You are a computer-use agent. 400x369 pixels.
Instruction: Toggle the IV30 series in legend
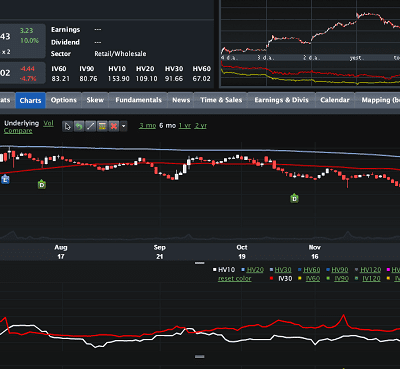pyautogui.click(x=285, y=279)
